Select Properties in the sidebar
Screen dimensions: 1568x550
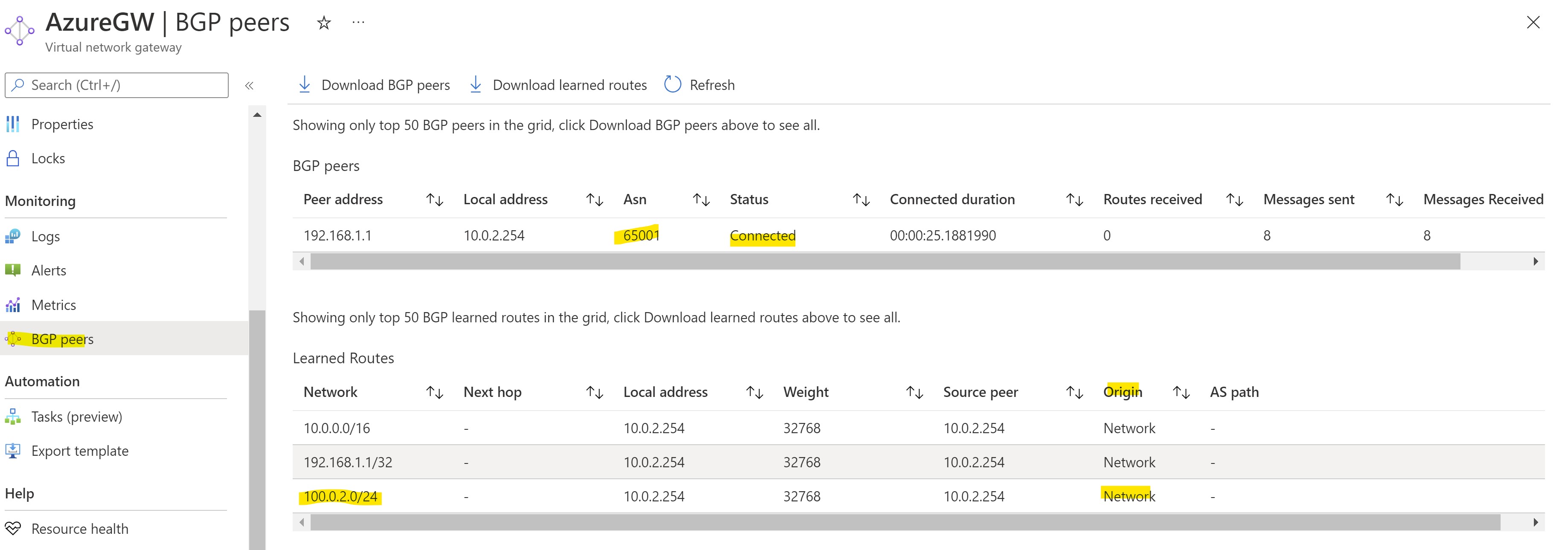click(62, 124)
